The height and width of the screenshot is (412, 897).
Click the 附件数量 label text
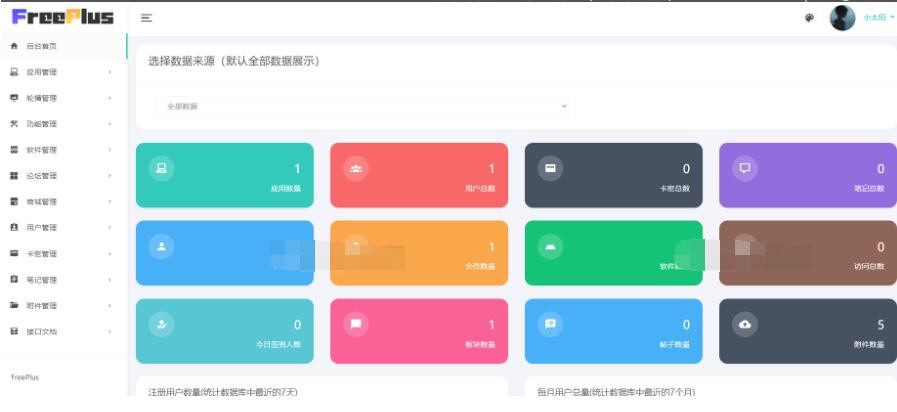[869, 344]
